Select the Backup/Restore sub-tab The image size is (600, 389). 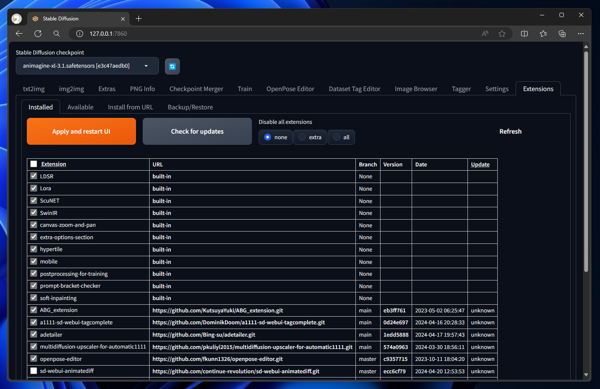click(x=190, y=107)
